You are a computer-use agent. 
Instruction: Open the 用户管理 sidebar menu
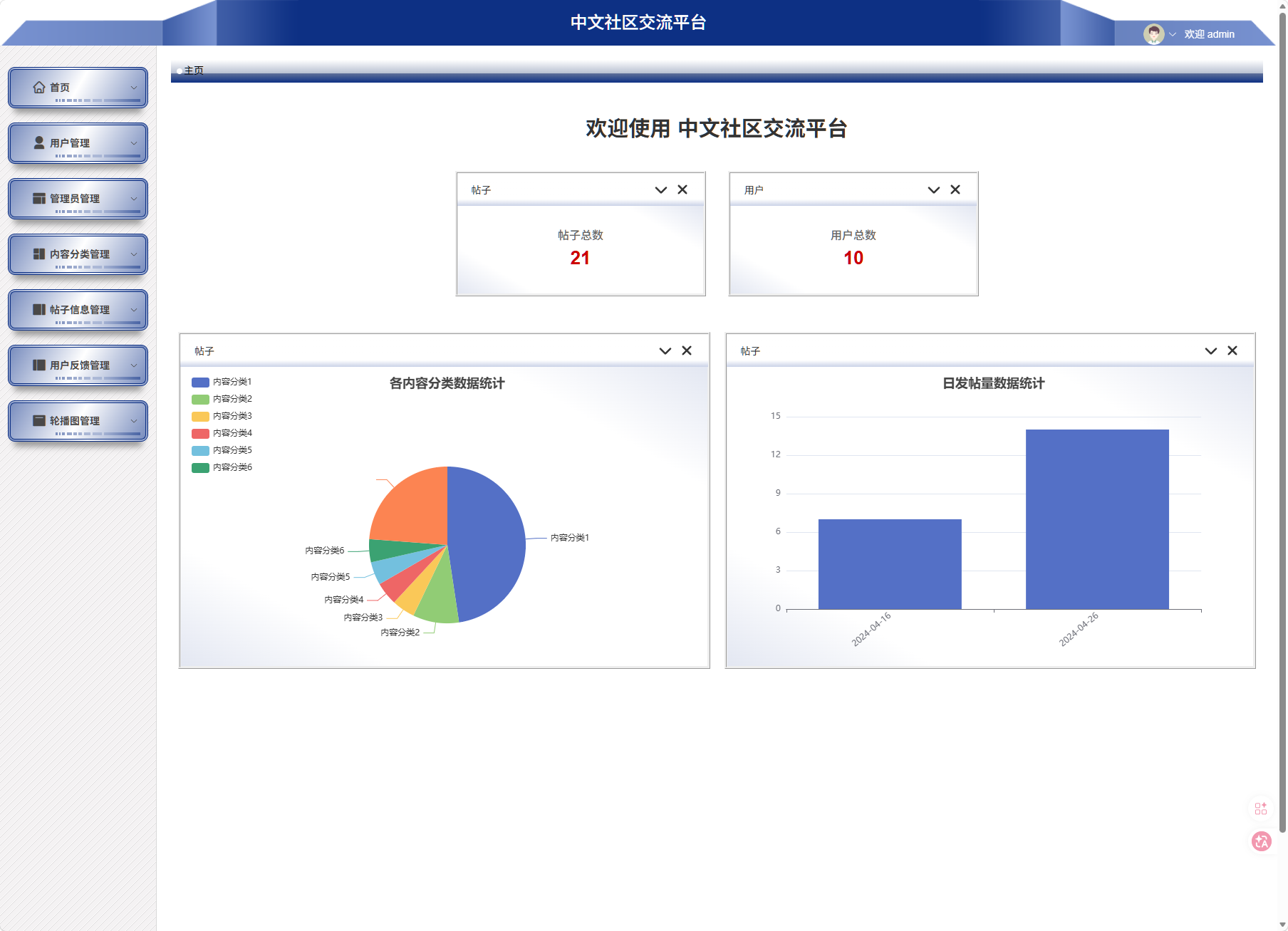78,143
